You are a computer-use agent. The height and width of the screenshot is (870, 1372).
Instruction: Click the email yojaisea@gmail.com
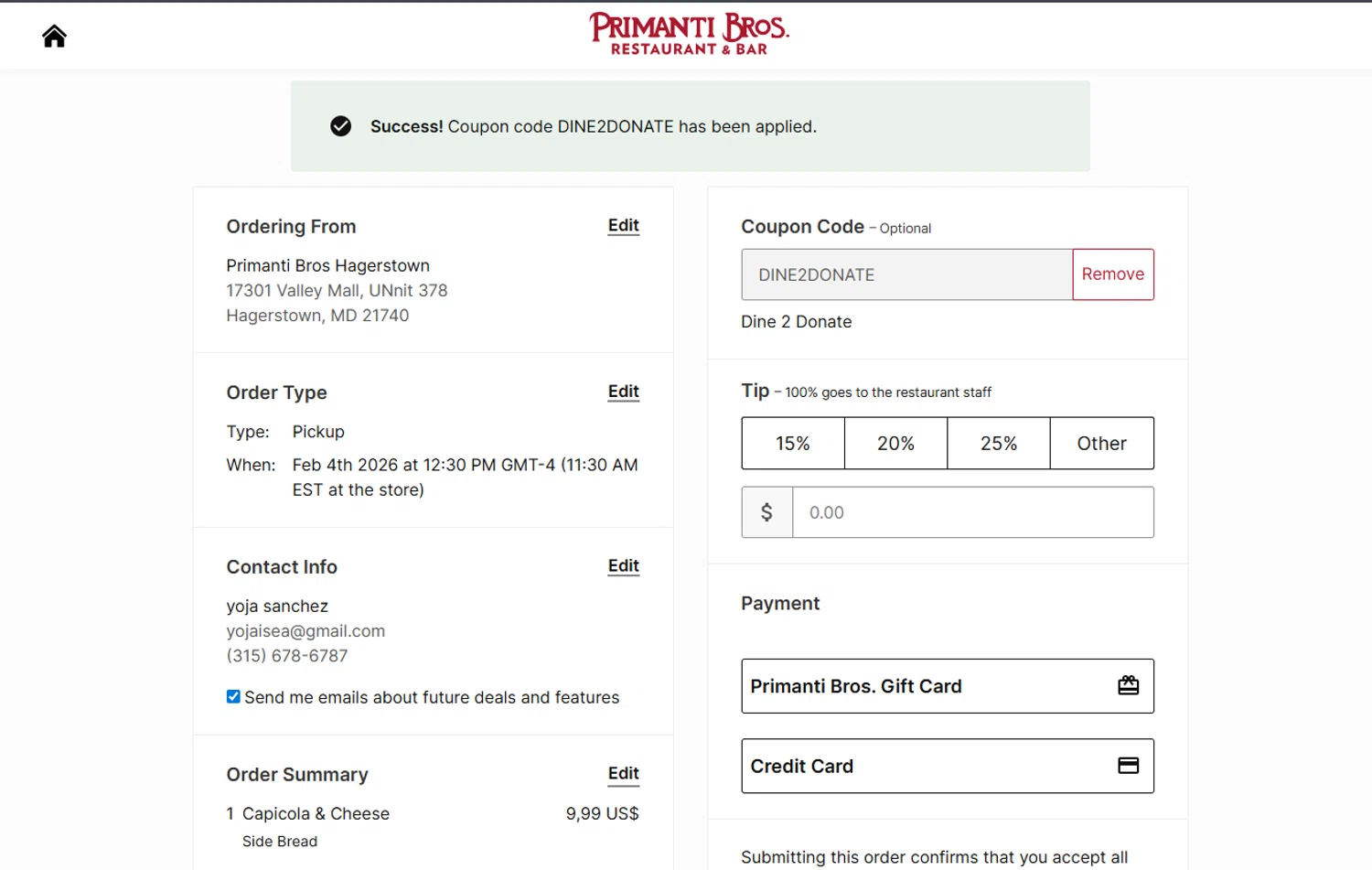[305, 631]
